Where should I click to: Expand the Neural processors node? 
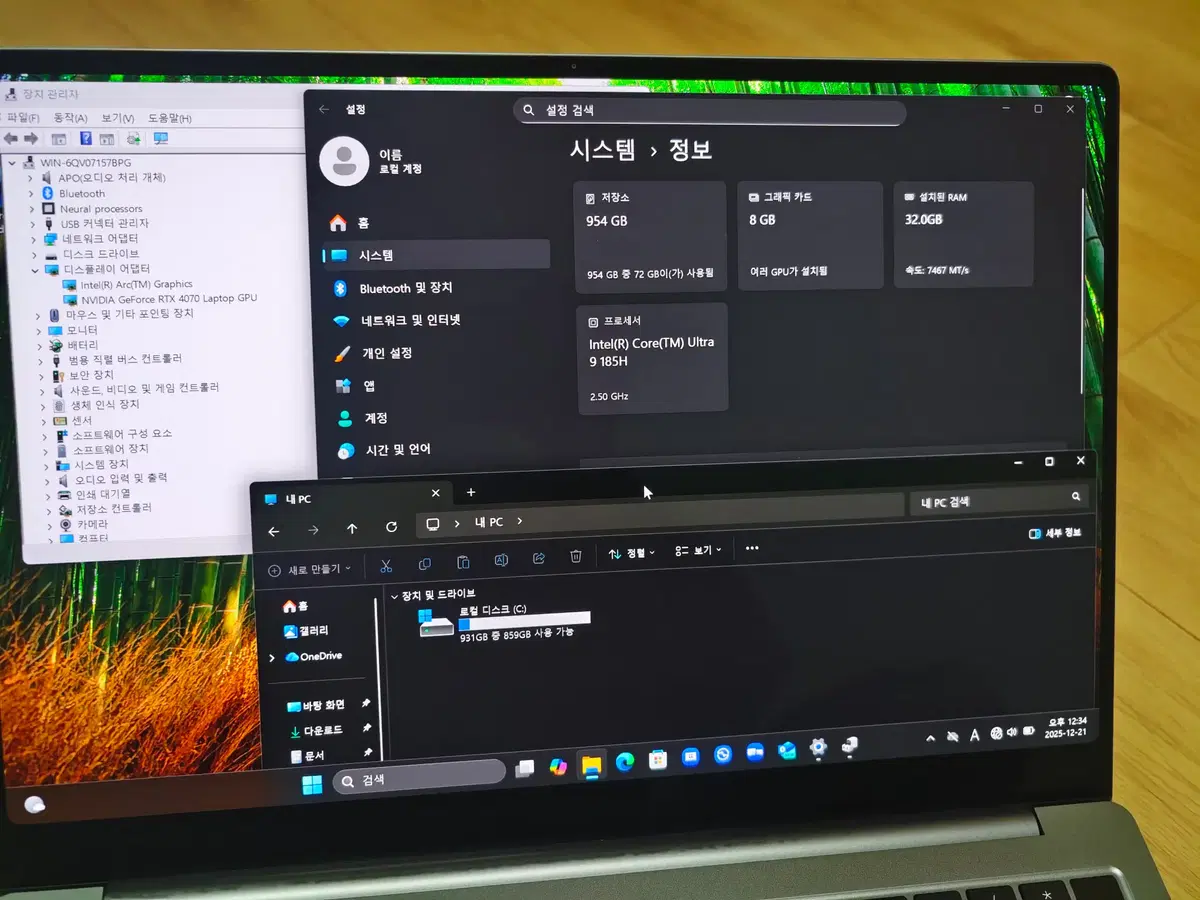click(x=33, y=209)
